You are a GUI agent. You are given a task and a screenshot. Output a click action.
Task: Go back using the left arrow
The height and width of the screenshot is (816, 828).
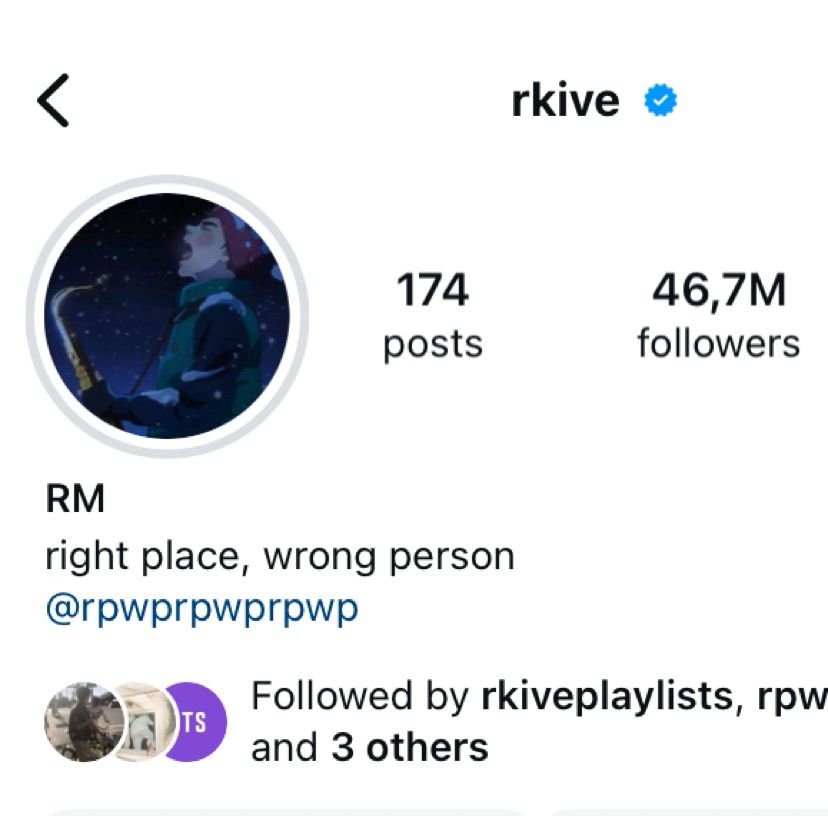pos(53,100)
